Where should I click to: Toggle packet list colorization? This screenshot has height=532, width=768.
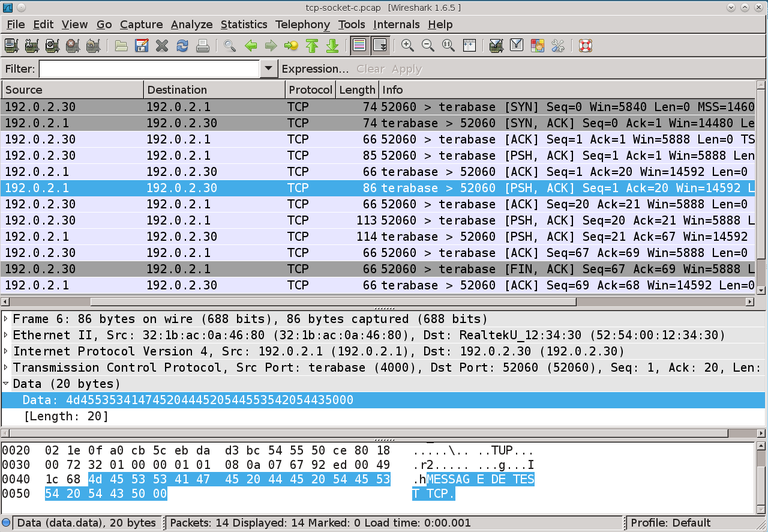(360, 46)
